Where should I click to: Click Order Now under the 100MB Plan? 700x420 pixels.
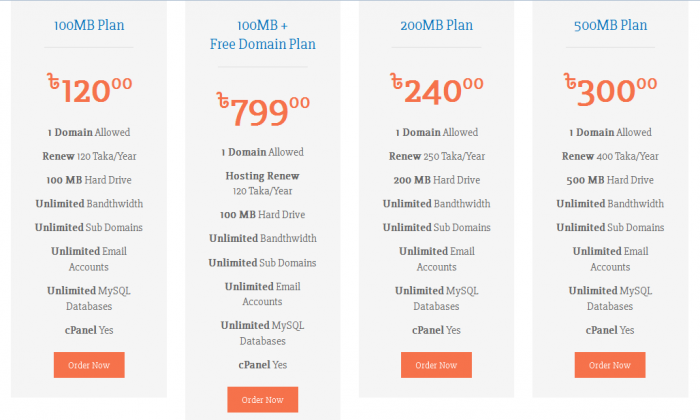[89, 365]
